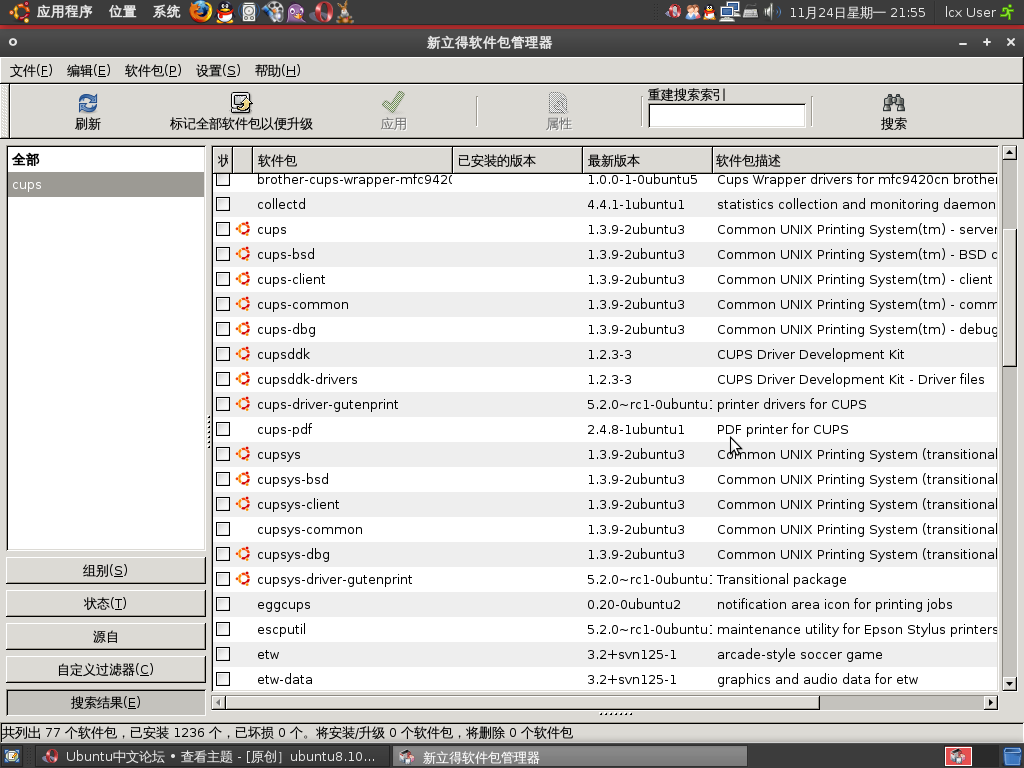Click the Ubuntu support icon beside cupsddk
1024x768 pixels.
click(x=243, y=354)
